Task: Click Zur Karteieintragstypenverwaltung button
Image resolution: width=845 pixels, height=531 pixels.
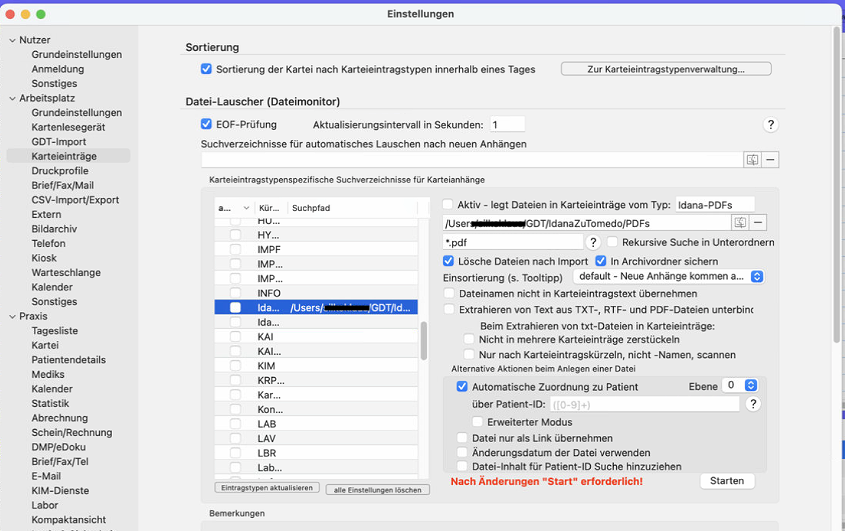Action: (x=666, y=69)
